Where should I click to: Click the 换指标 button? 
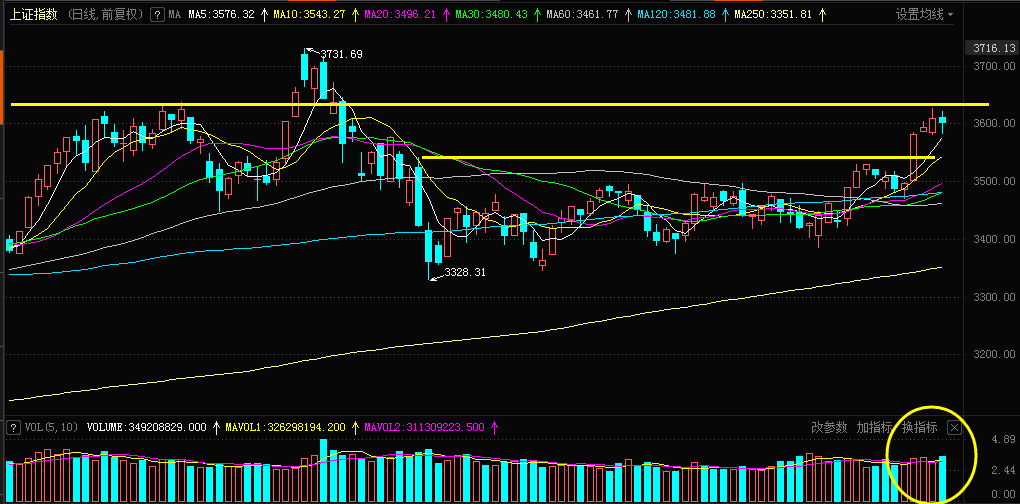[920, 427]
